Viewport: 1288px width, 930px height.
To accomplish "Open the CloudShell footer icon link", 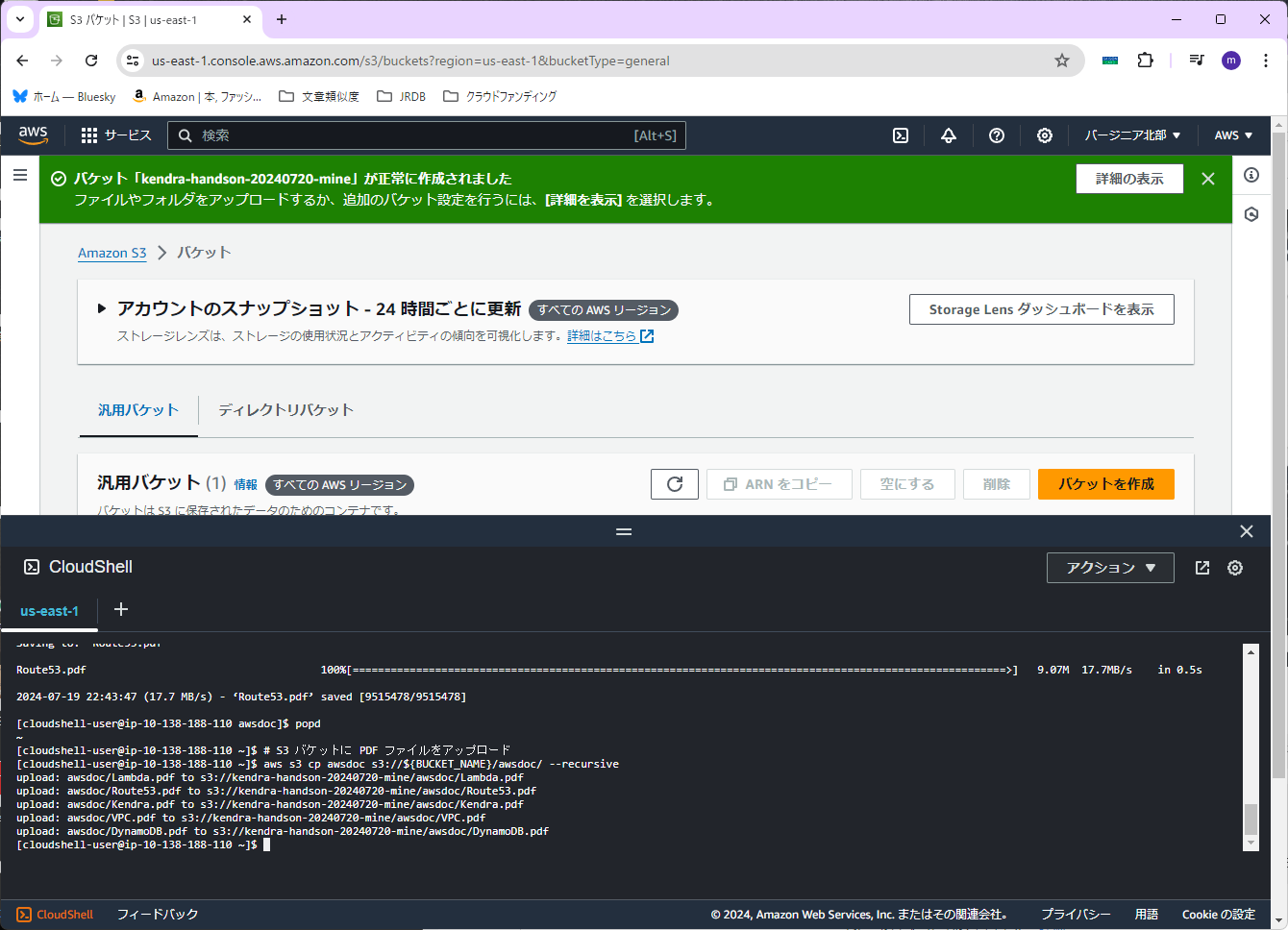I will point(55,915).
